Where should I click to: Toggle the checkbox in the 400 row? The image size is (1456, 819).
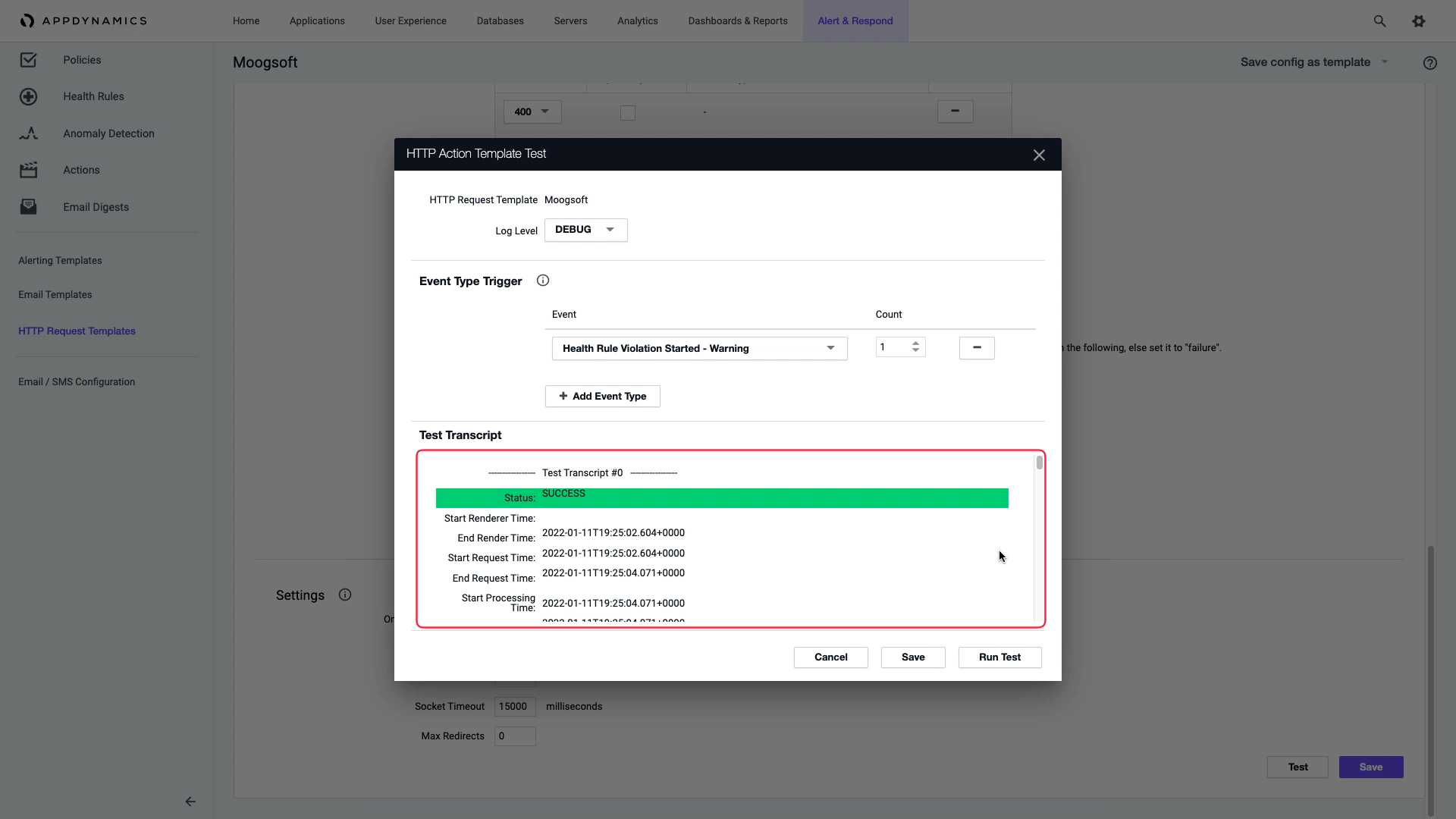(628, 113)
